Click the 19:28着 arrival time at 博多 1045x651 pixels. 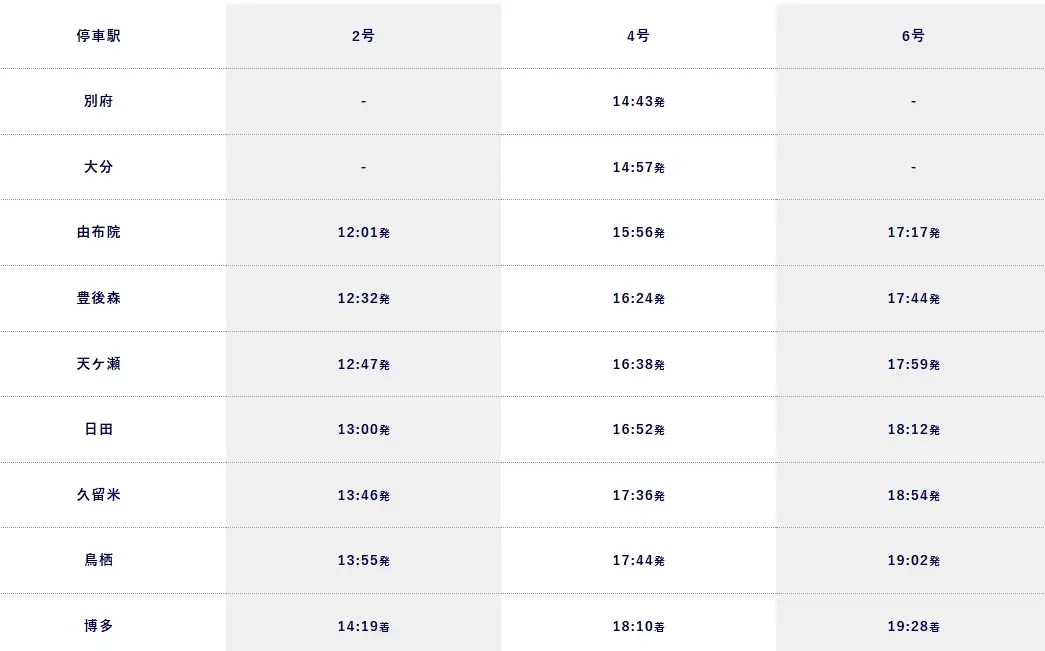point(913,627)
